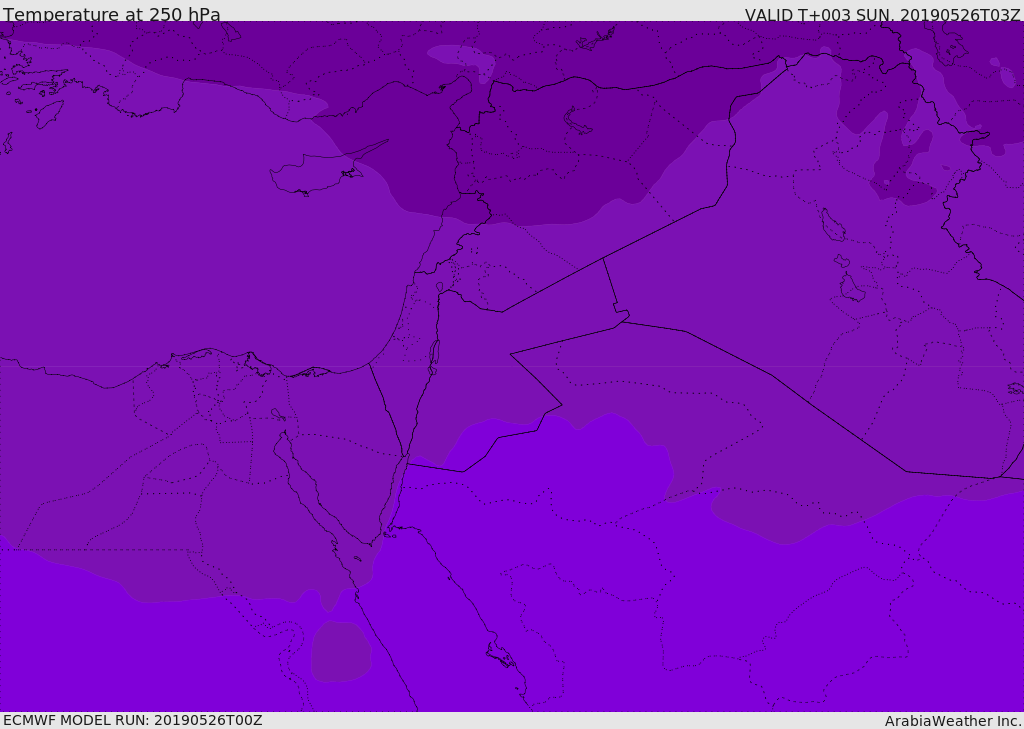Screen dimensions: 1024x729
Task: Click the 'ArabiaWeather Inc' credit text
Action: tap(953, 721)
